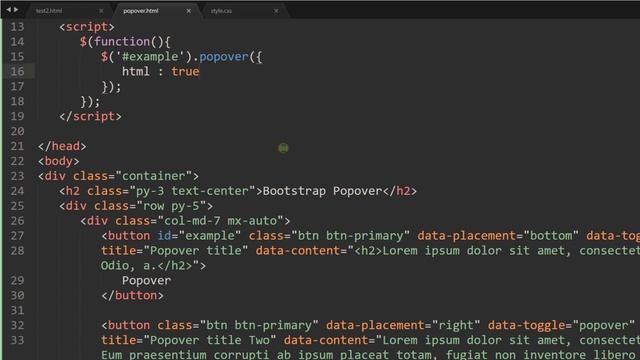The image size is (640, 360).
Task: Click the '#example' selector string
Action: 150,57
